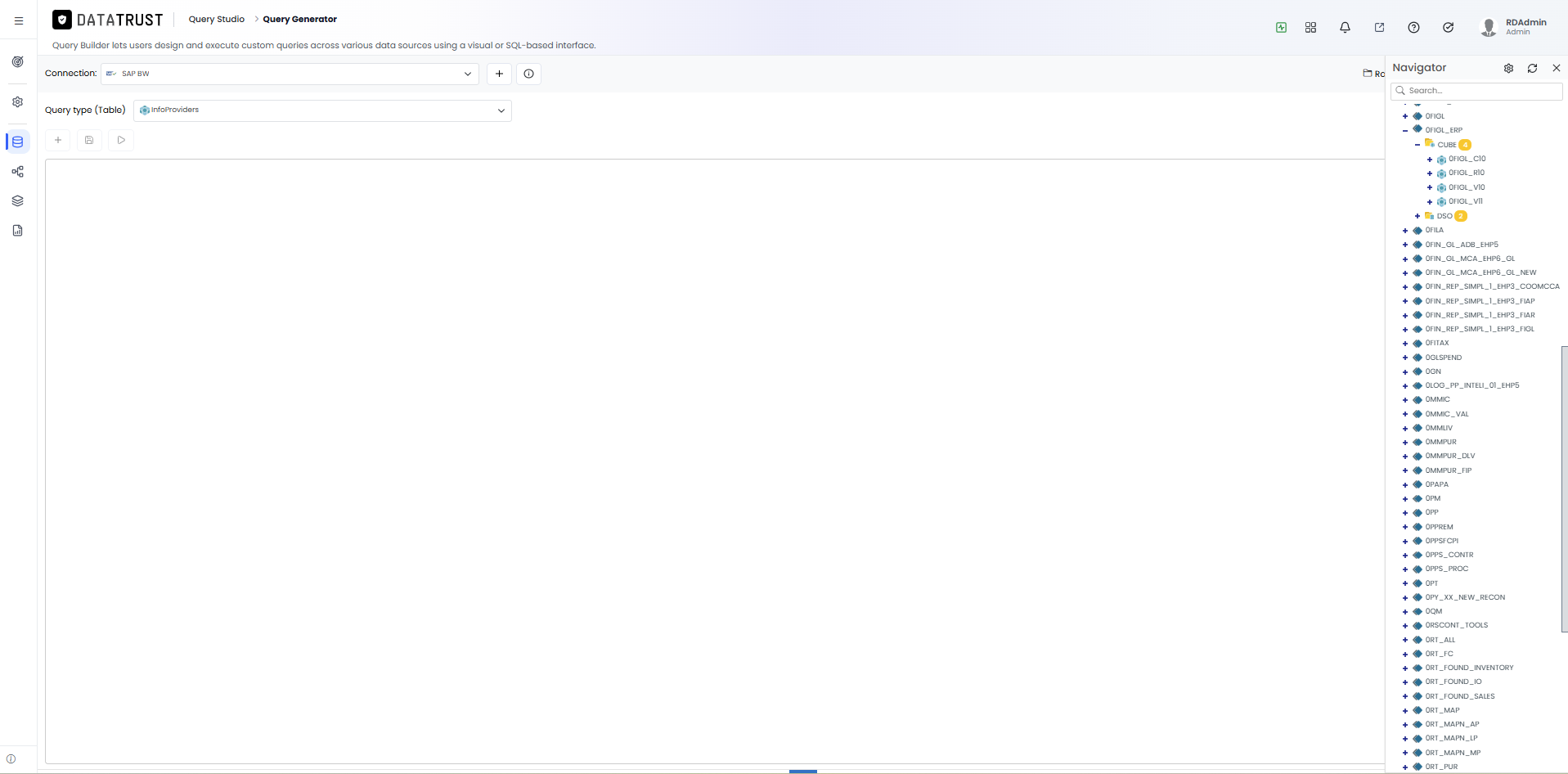Click the green Excel export icon
1568x774 pixels.
coord(1281,27)
